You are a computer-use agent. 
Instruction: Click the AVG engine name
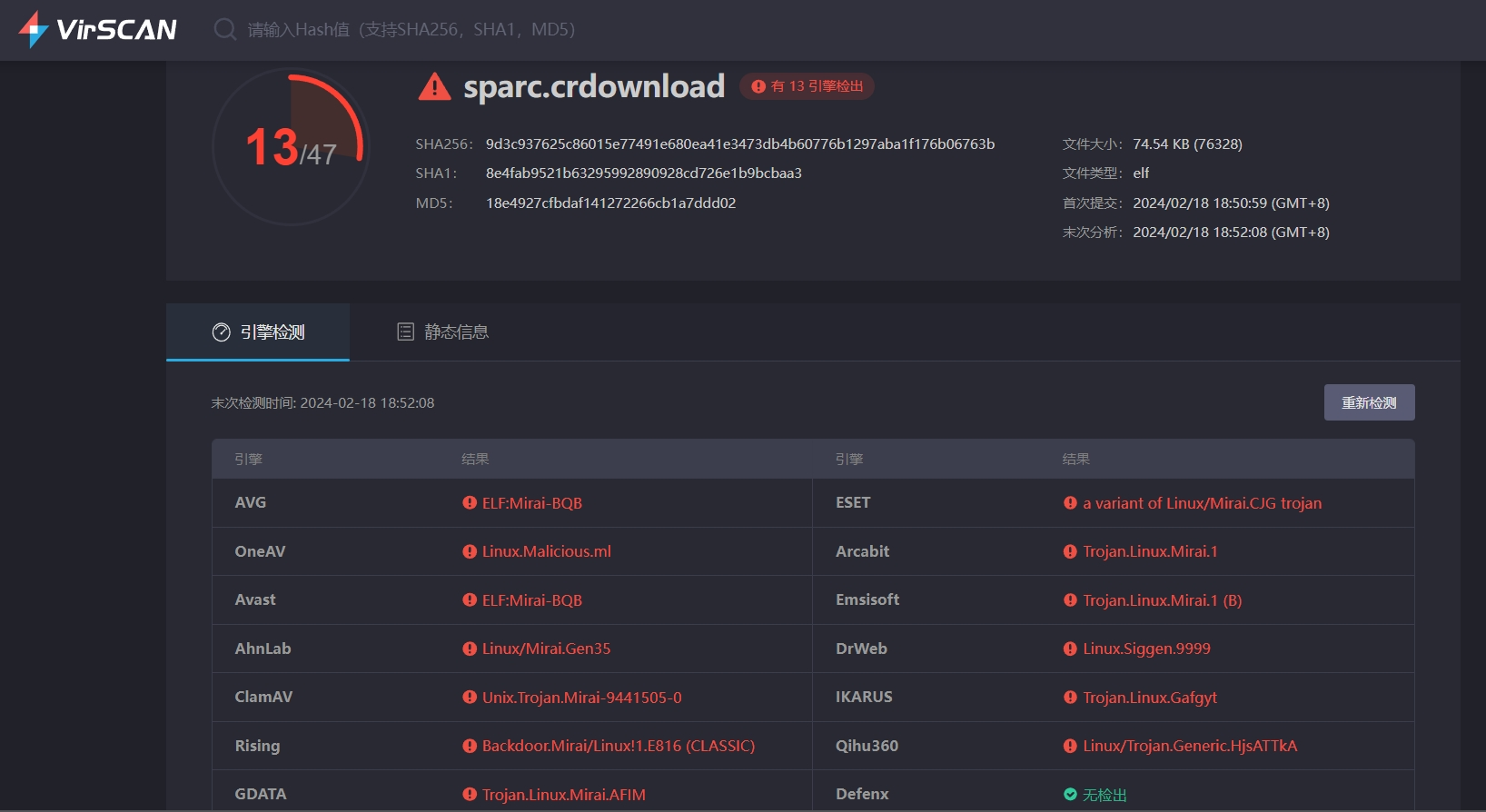(251, 502)
